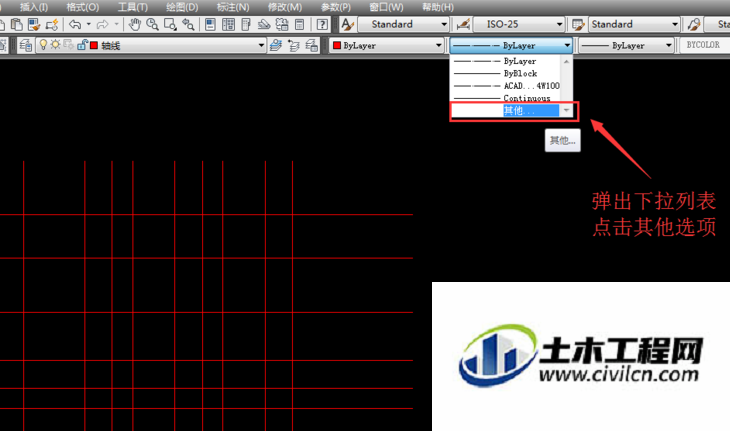Viewport: 730px width, 431px height.
Task: Open the Markup Set Manager icon
Action: point(282,24)
